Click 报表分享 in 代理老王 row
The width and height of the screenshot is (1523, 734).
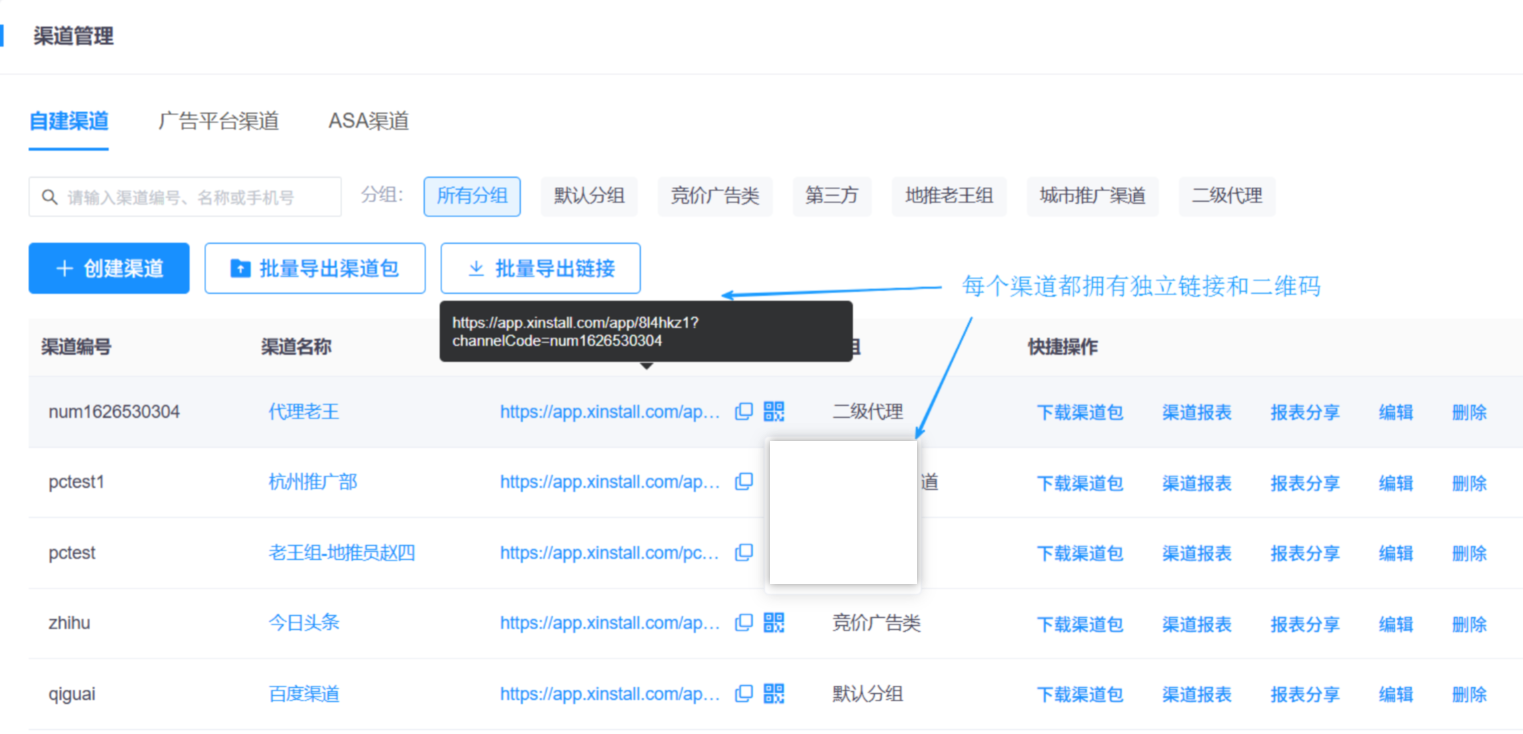pyautogui.click(x=1305, y=412)
